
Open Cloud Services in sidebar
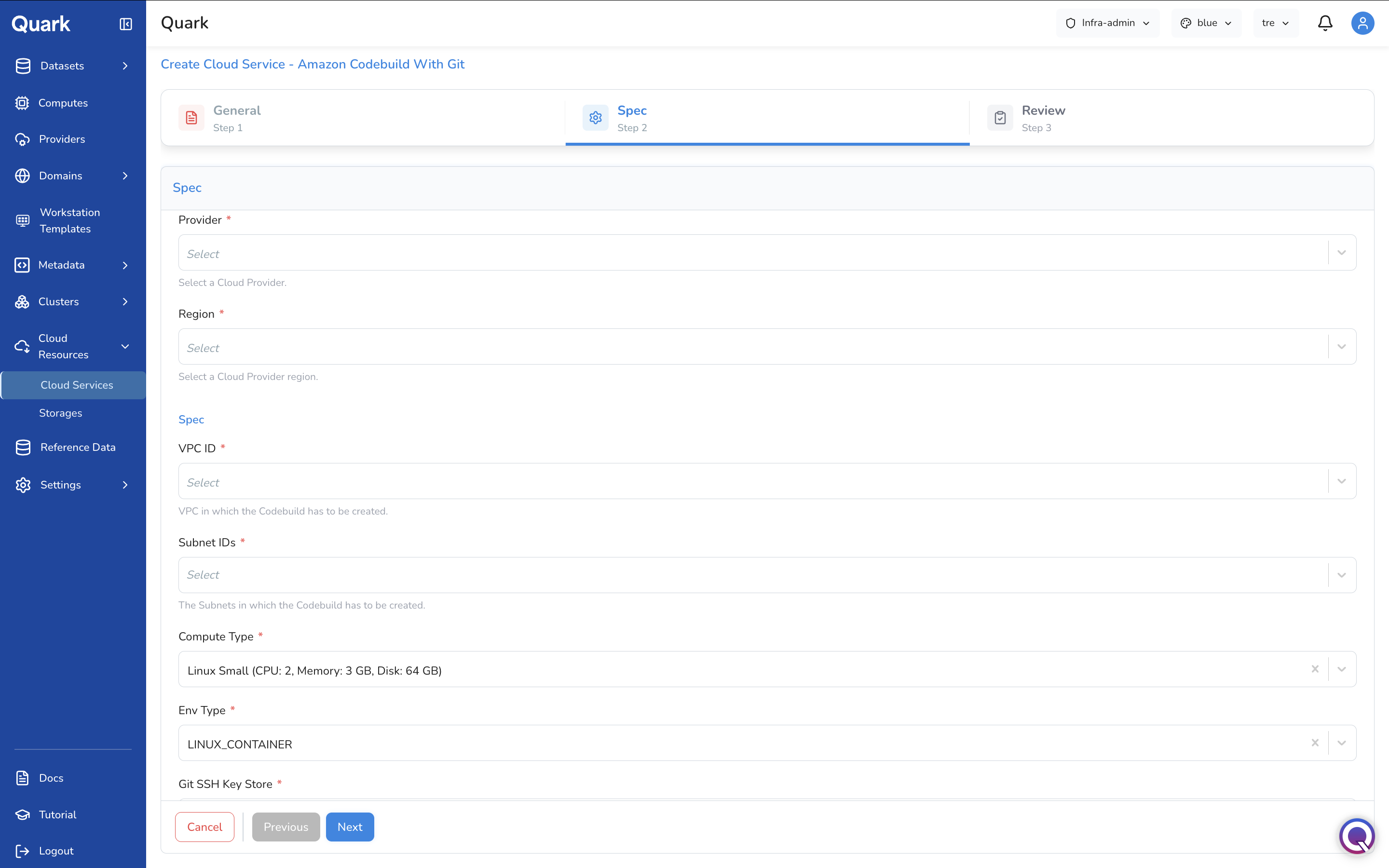coord(73,385)
